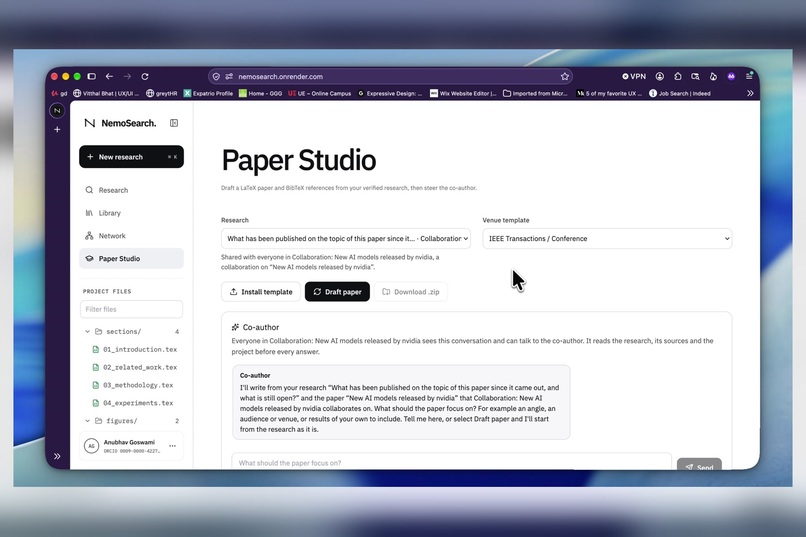Click the Download .zip button
The image size is (806, 537).
(411, 292)
